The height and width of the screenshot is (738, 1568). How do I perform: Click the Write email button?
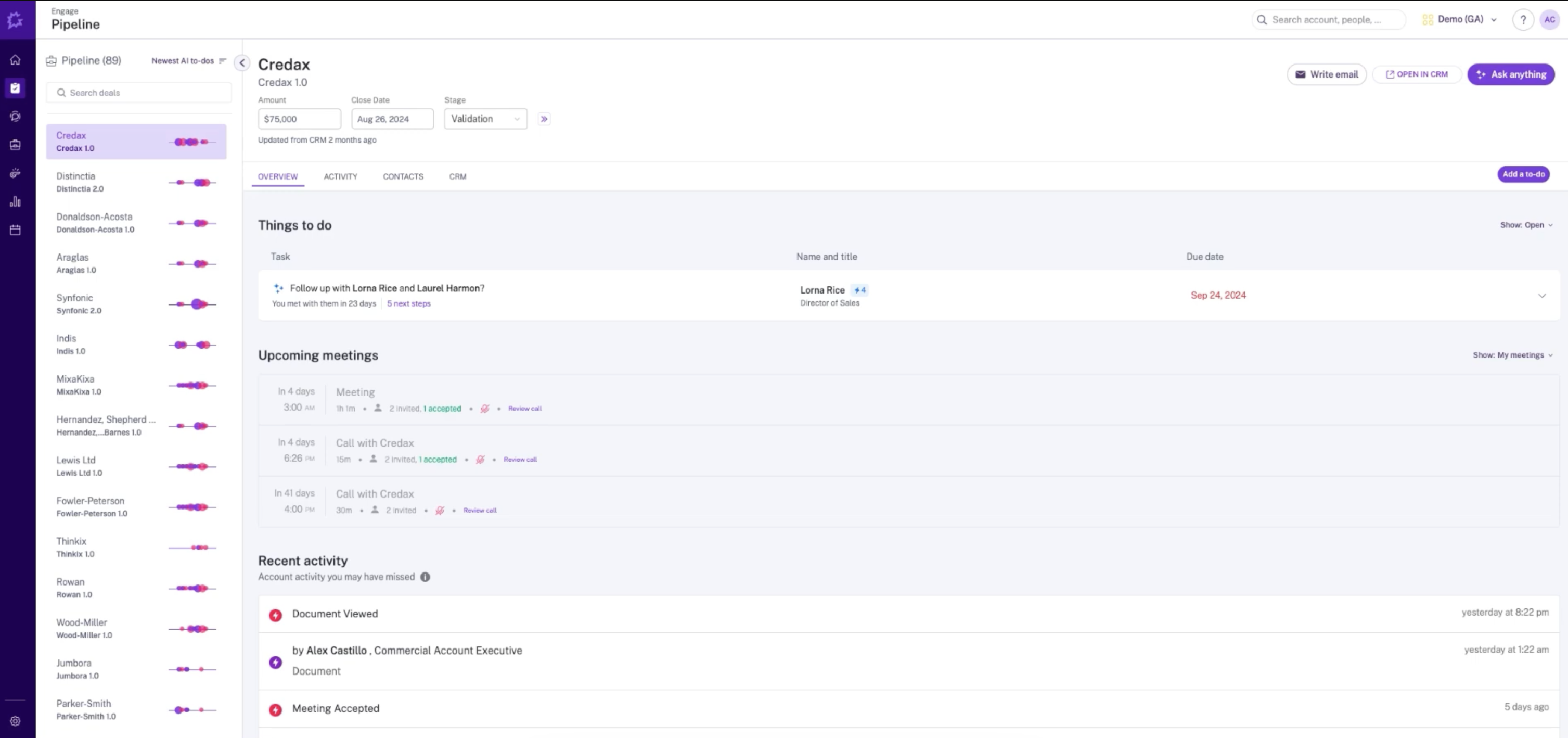pyautogui.click(x=1326, y=74)
